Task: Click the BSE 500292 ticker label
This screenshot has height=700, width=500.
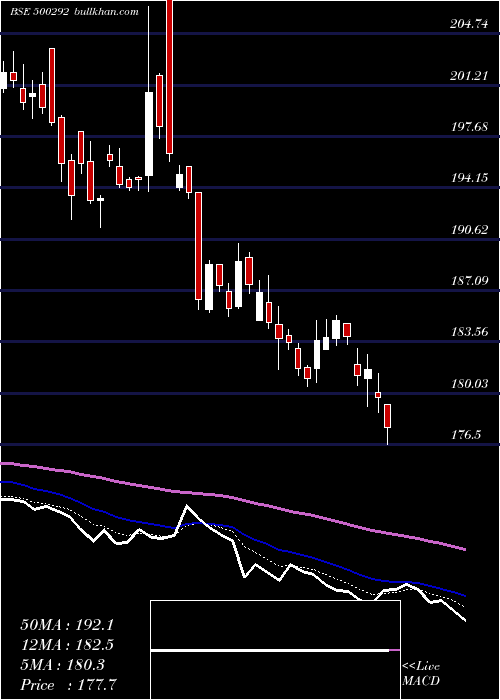Action: pyautogui.click(x=39, y=12)
